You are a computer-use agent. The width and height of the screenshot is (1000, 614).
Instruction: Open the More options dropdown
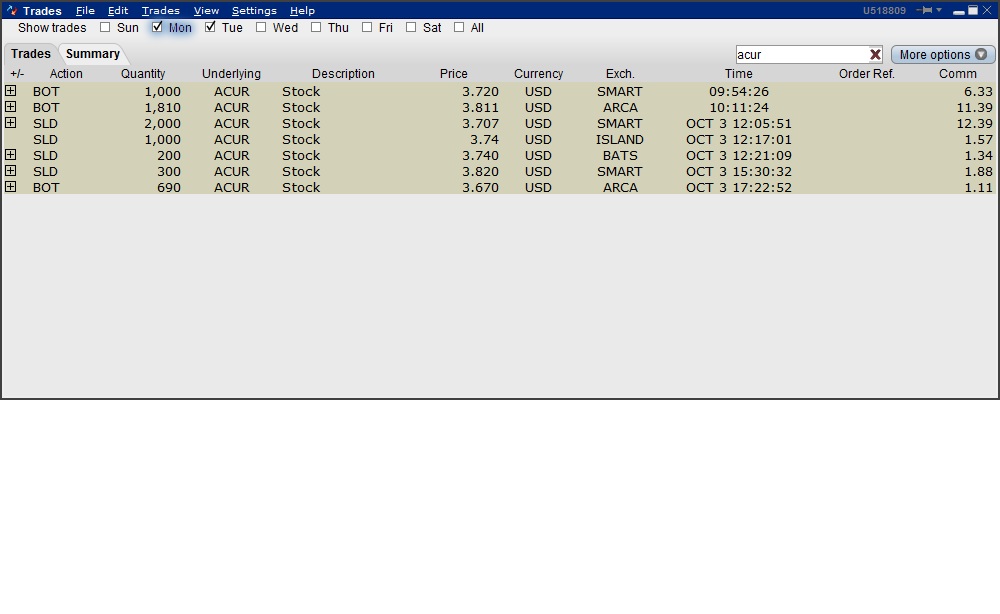943,55
